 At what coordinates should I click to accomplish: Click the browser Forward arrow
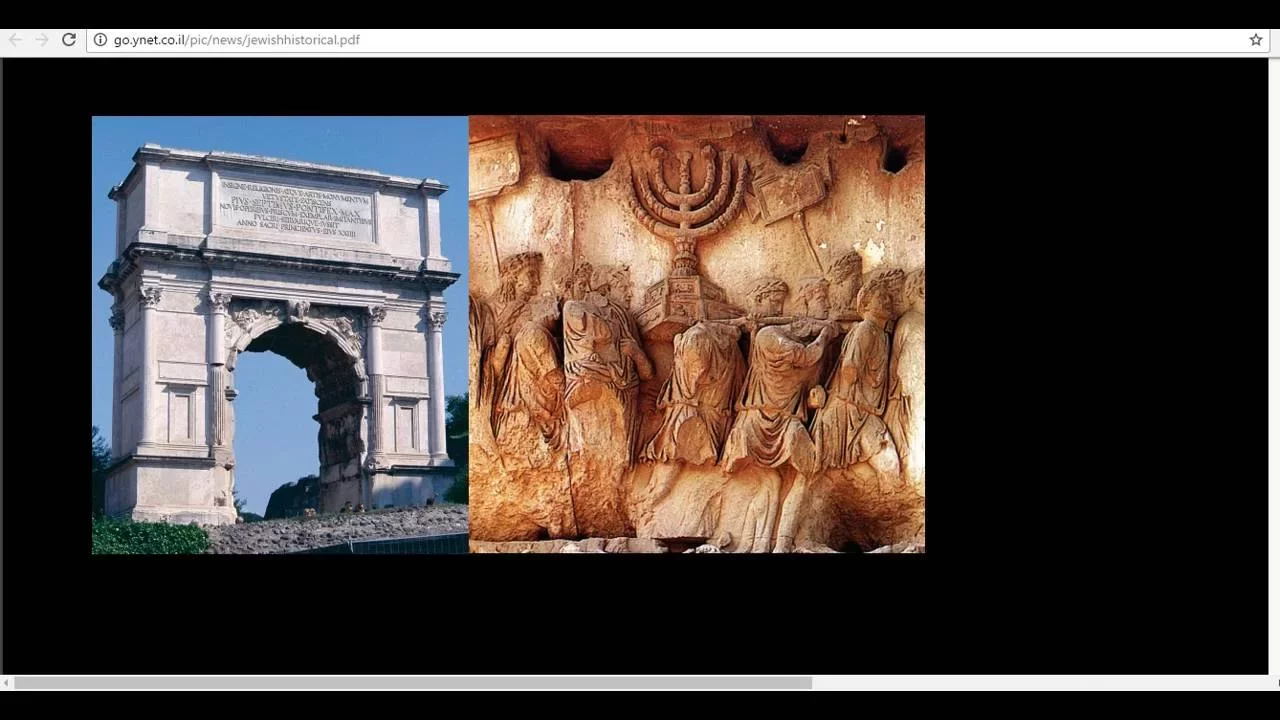coord(42,40)
